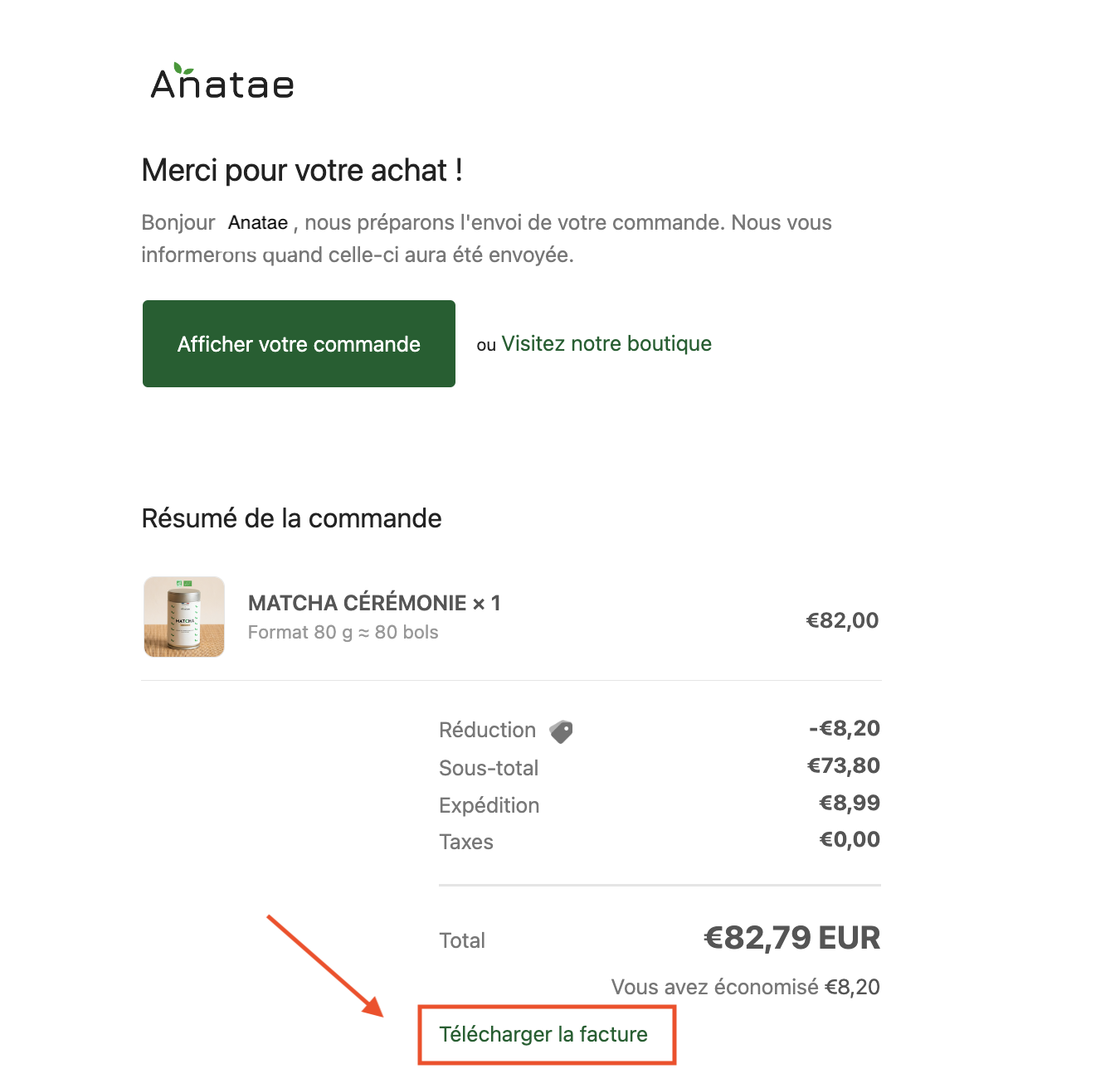Click the Taxes amount €0,00
This screenshot has height=1088, width=1120.
850,840
